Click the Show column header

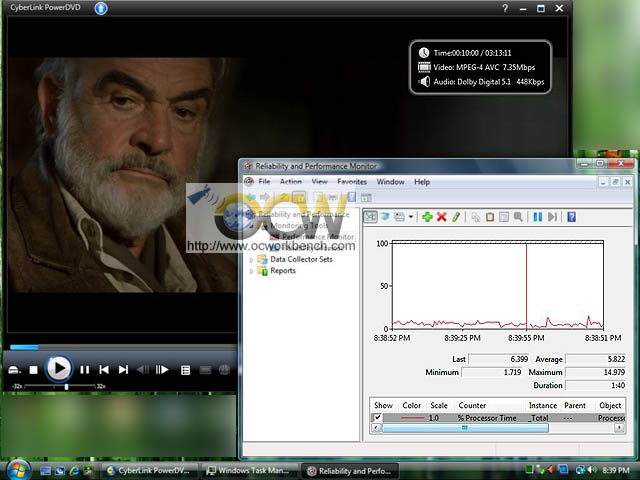383,405
